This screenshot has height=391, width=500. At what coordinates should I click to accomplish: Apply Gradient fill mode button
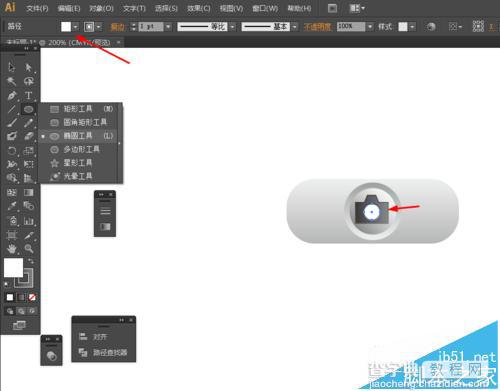pos(21,297)
